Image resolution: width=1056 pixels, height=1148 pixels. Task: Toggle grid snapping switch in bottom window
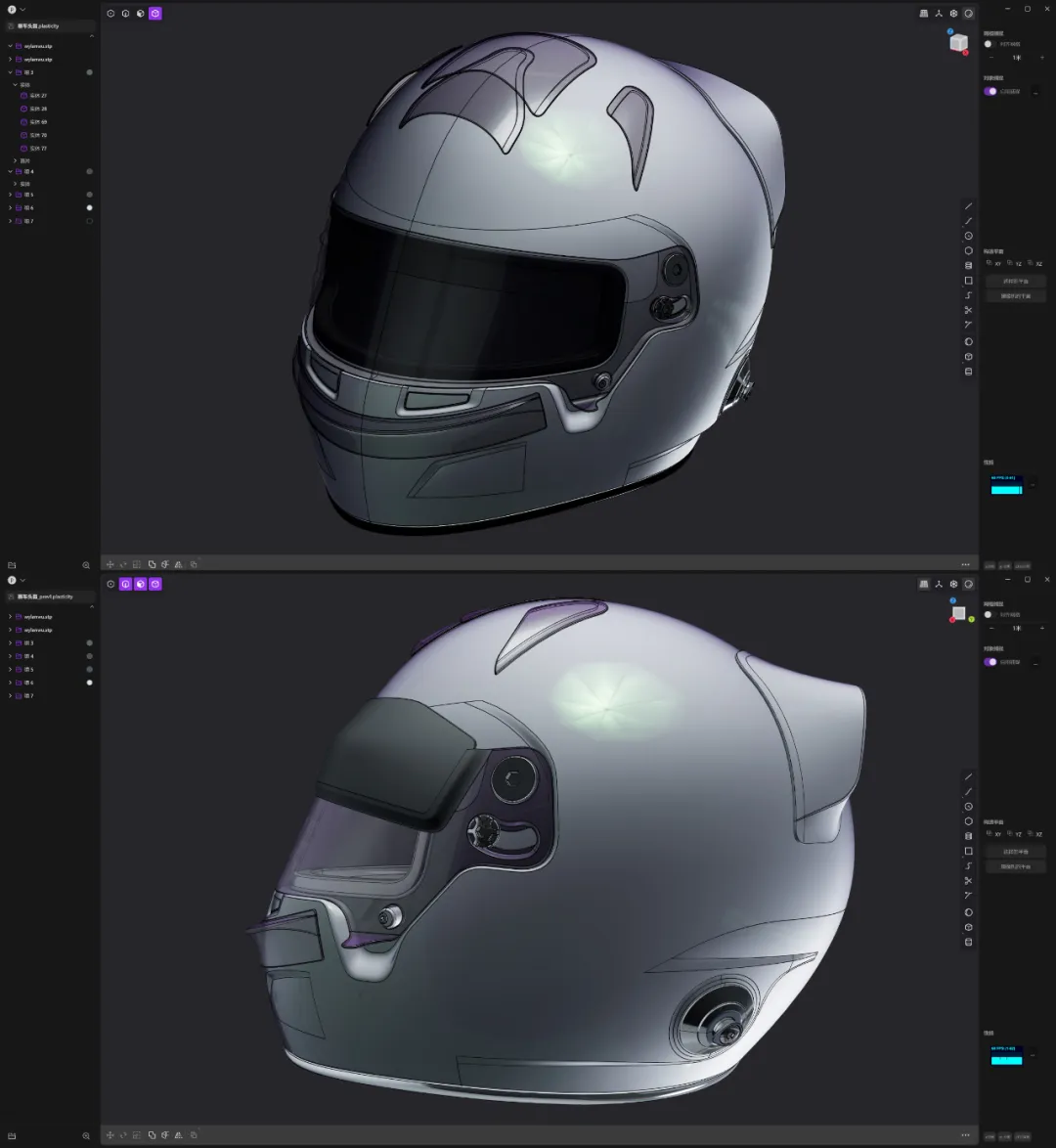point(989,614)
